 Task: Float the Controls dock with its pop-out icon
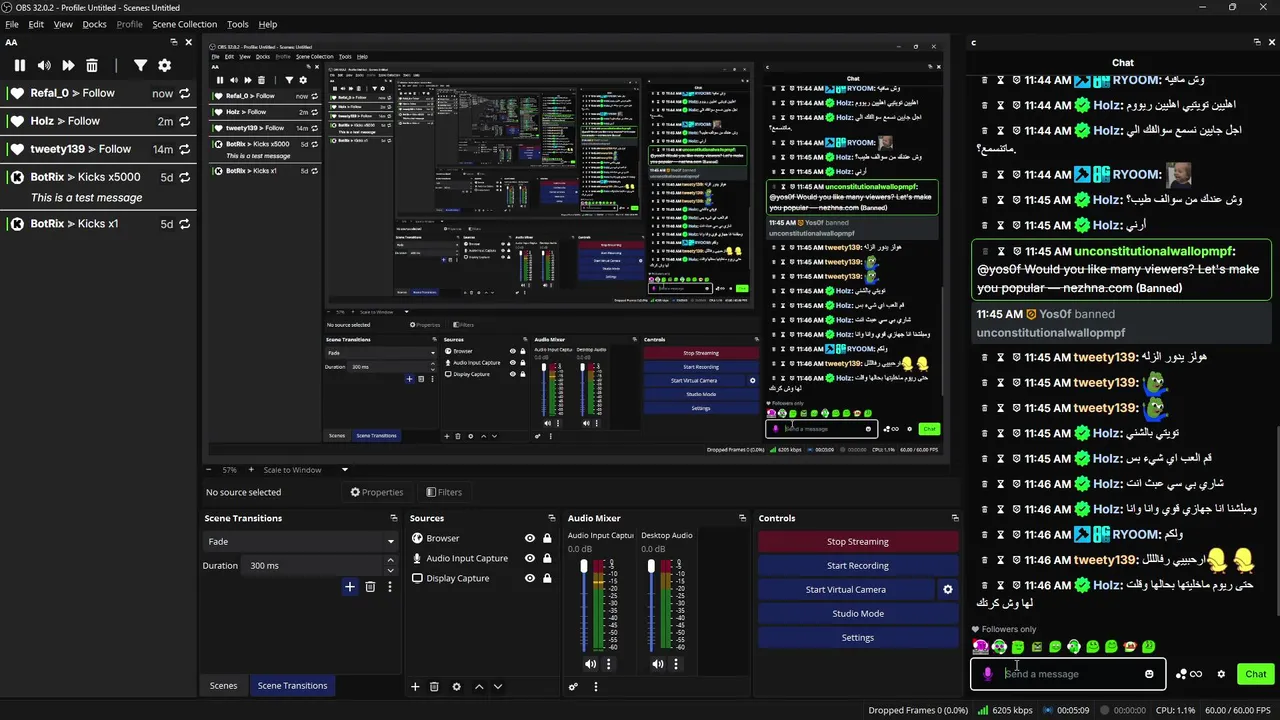tap(955, 518)
